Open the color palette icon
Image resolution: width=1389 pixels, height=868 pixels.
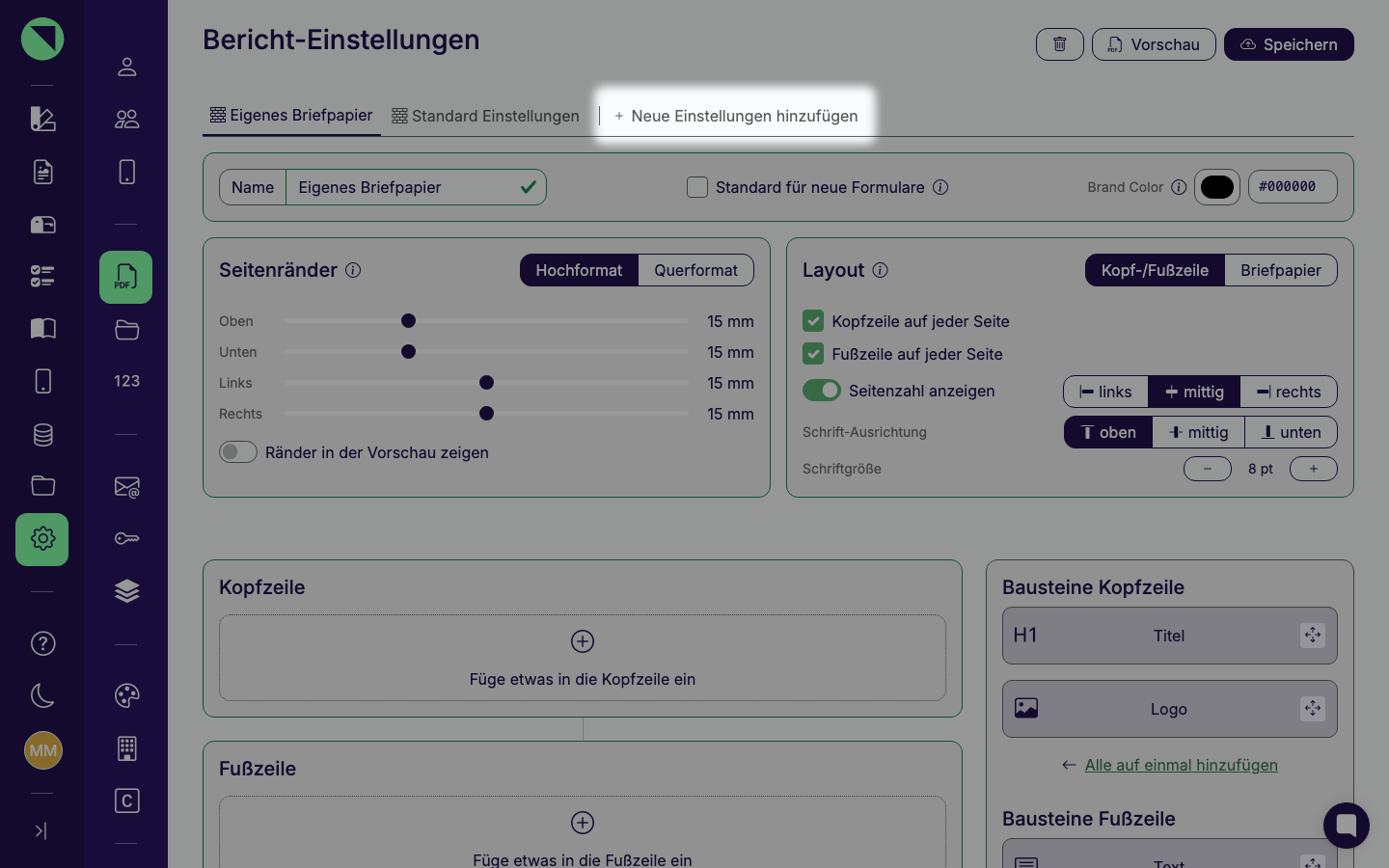tap(126, 695)
